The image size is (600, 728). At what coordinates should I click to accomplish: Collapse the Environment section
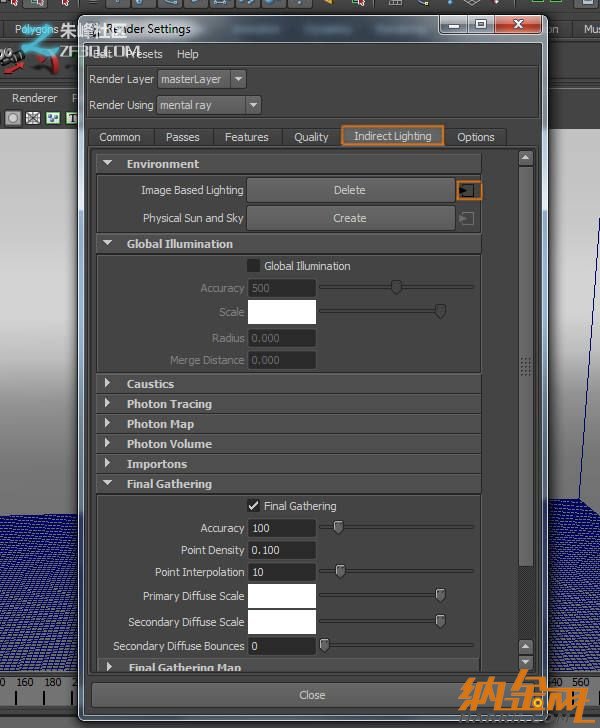click(x=108, y=164)
